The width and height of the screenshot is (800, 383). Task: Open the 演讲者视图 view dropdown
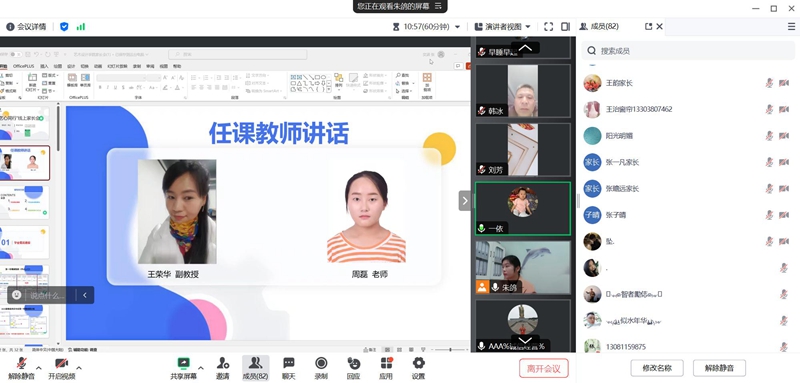(x=528, y=27)
